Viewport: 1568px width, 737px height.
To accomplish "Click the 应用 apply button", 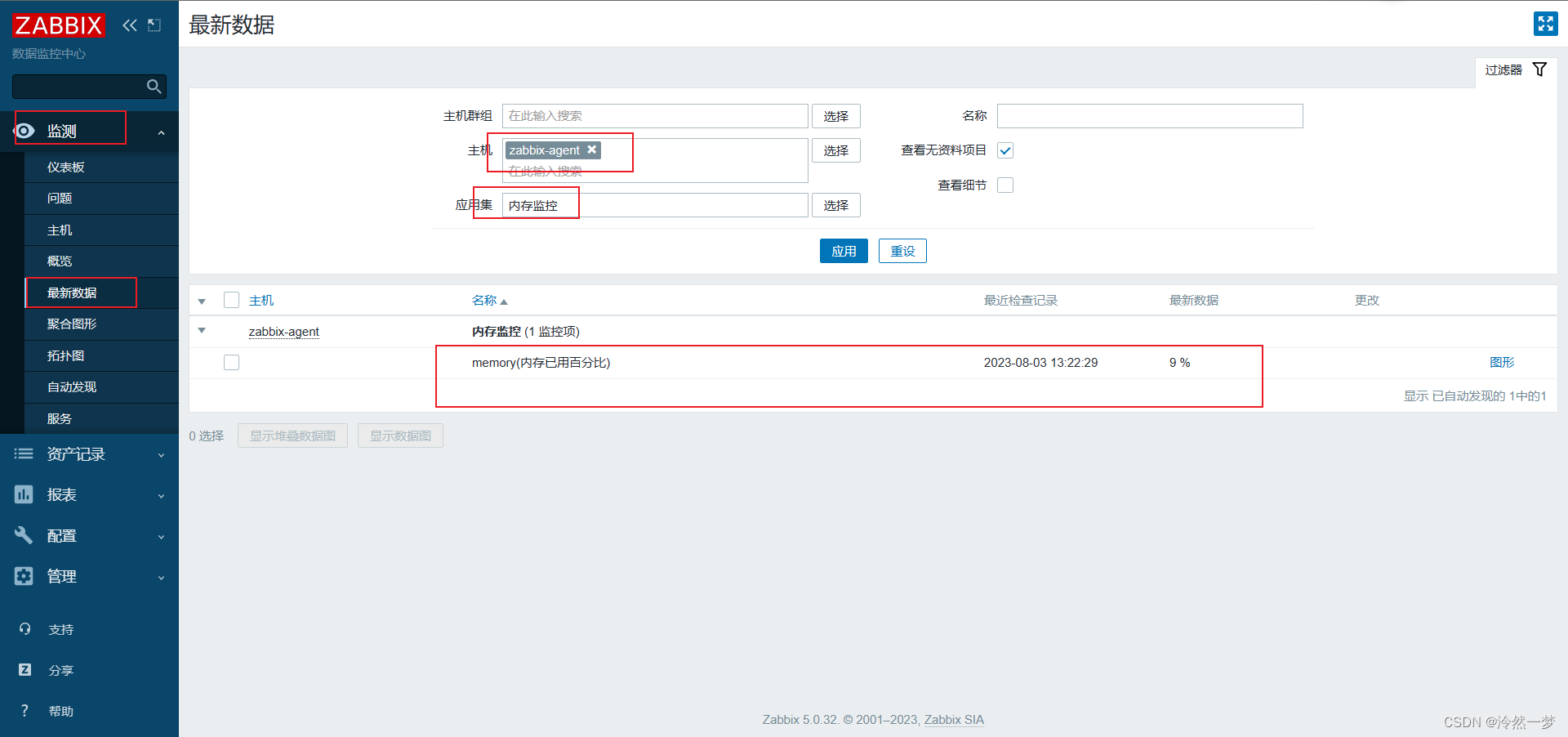I will (x=844, y=251).
